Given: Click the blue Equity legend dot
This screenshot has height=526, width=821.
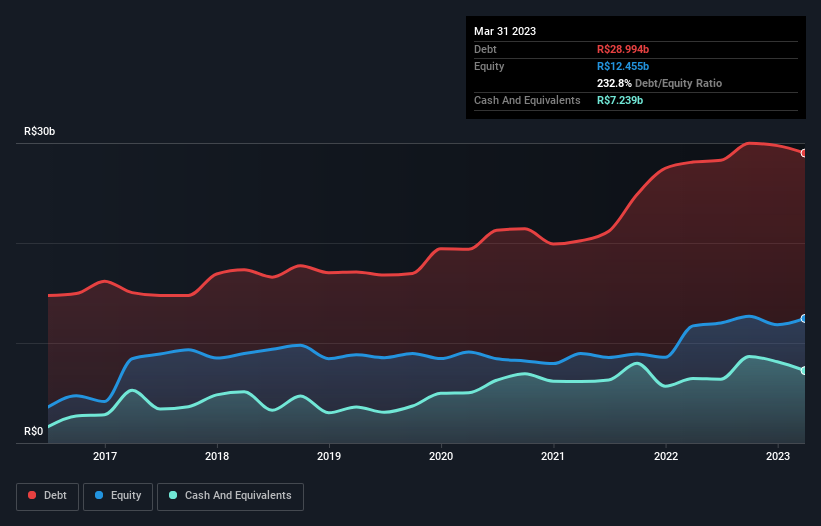Looking at the screenshot, I should tap(99, 495).
